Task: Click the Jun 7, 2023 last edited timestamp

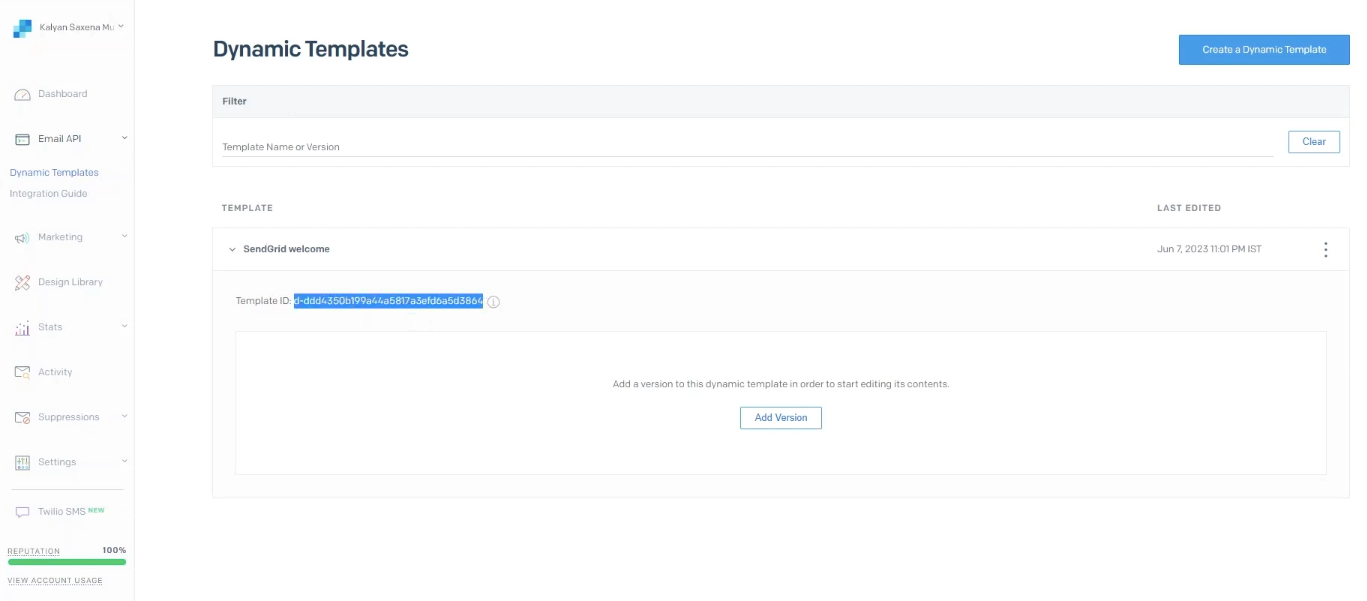Action: pos(1209,249)
